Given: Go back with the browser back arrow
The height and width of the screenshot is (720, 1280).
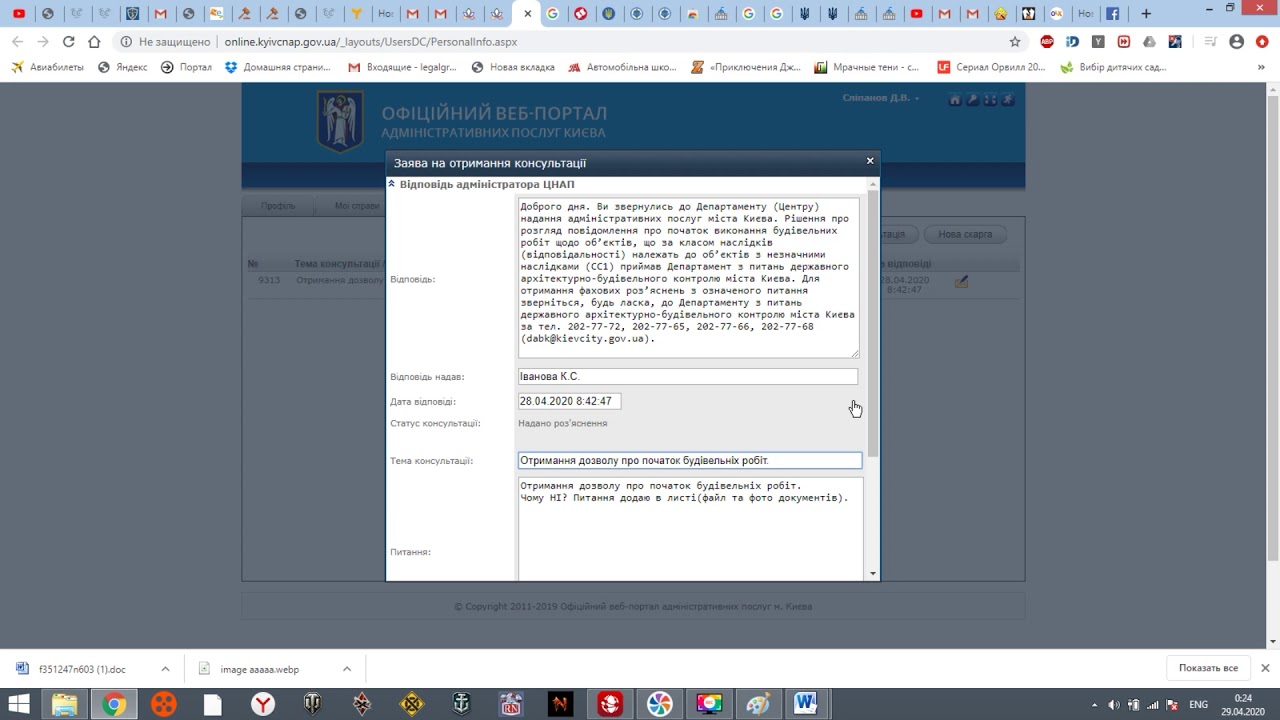Looking at the screenshot, I should 17,42.
